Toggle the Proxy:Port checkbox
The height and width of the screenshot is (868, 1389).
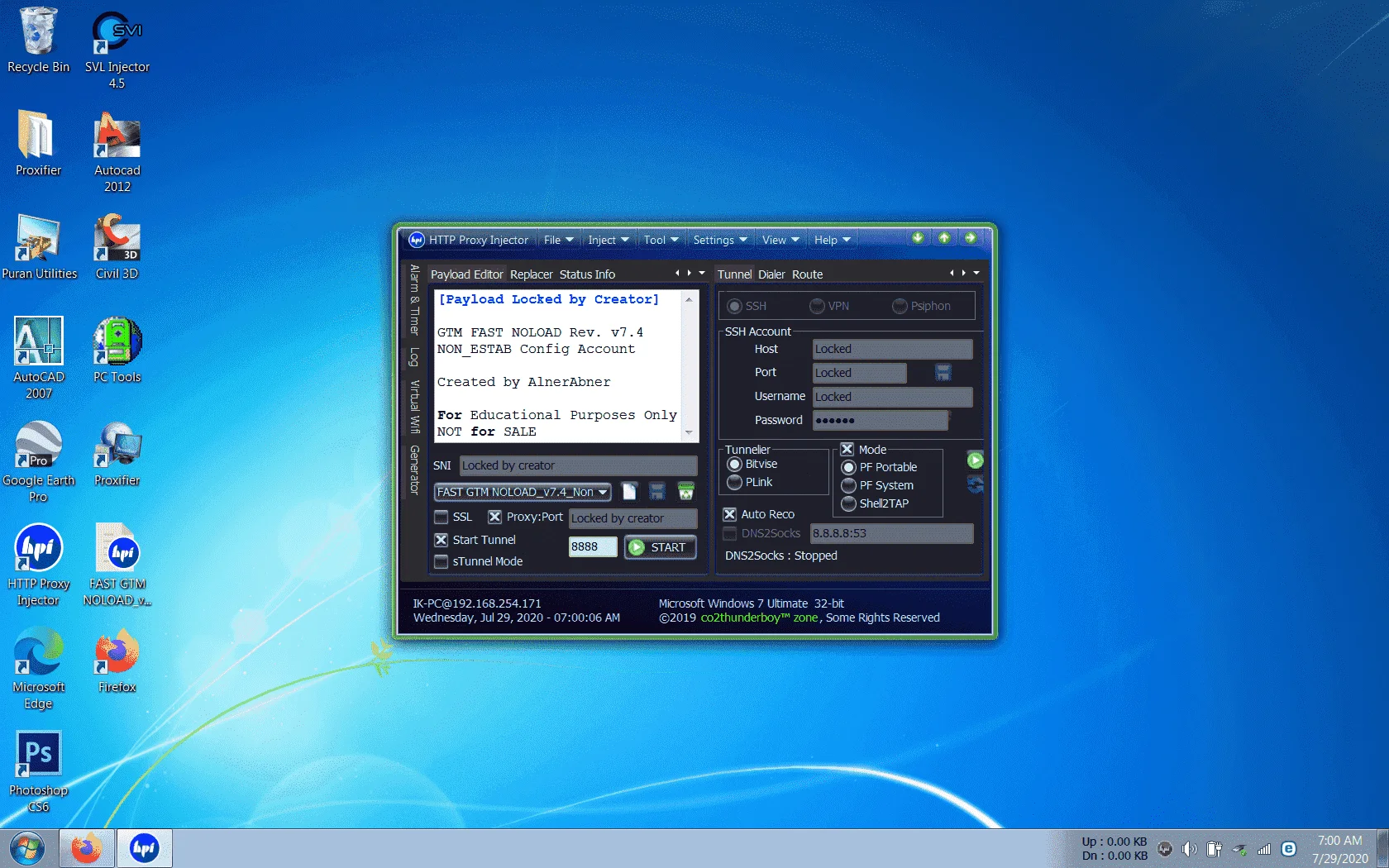click(x=494, y=517)
